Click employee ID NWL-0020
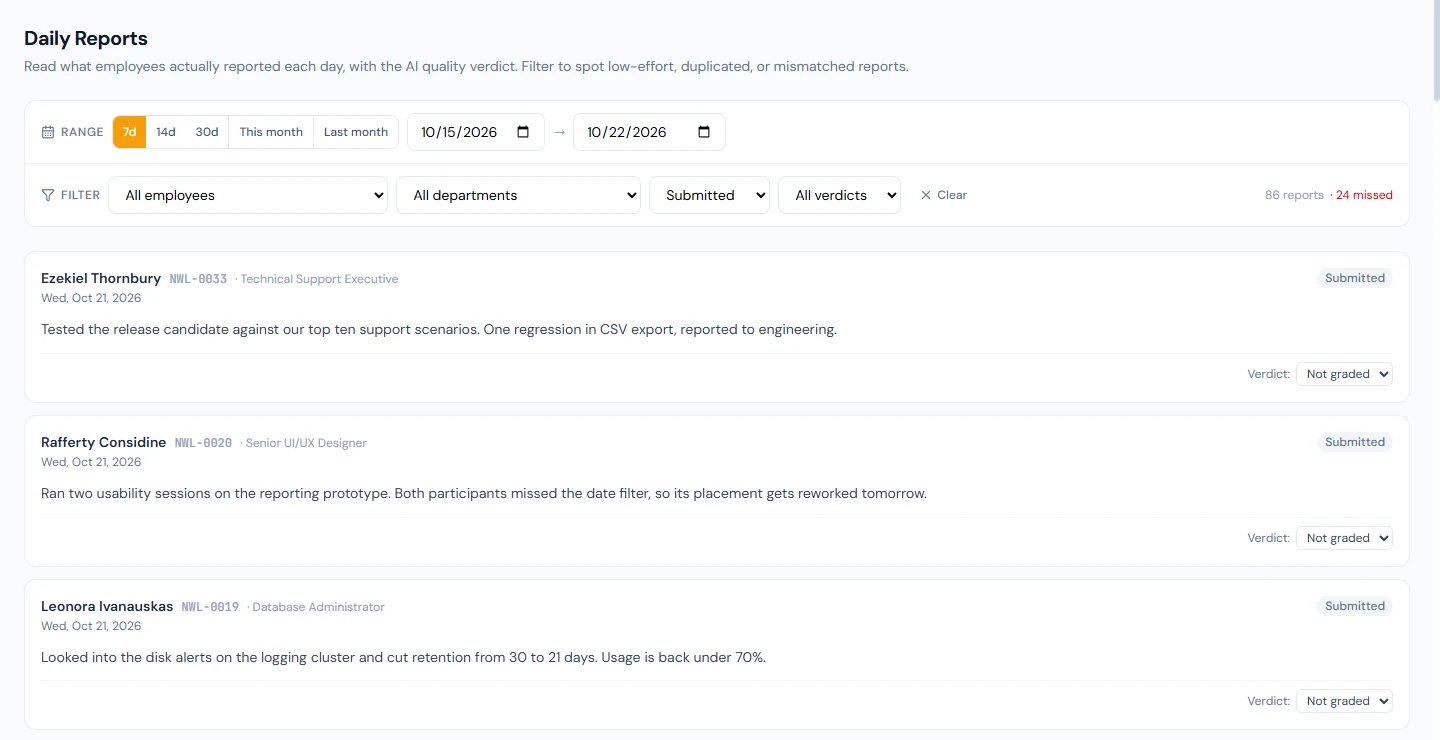The height and width of the screenshot is (740, 1440). point(203,443)
